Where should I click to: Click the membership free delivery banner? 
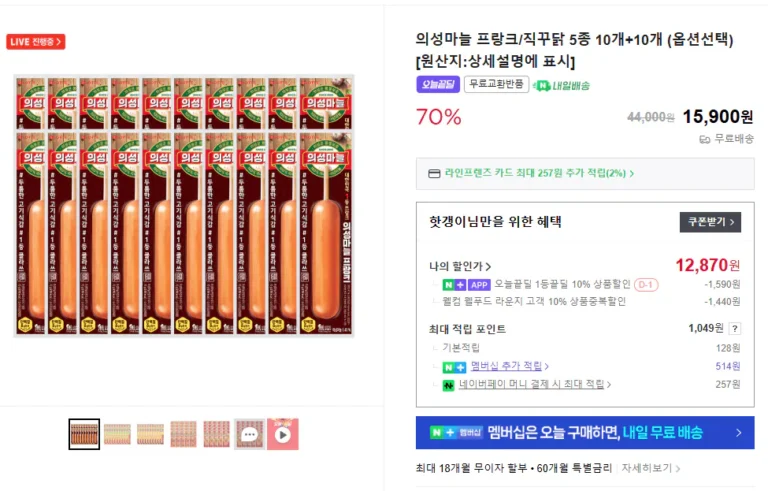(x=585, y=433)
